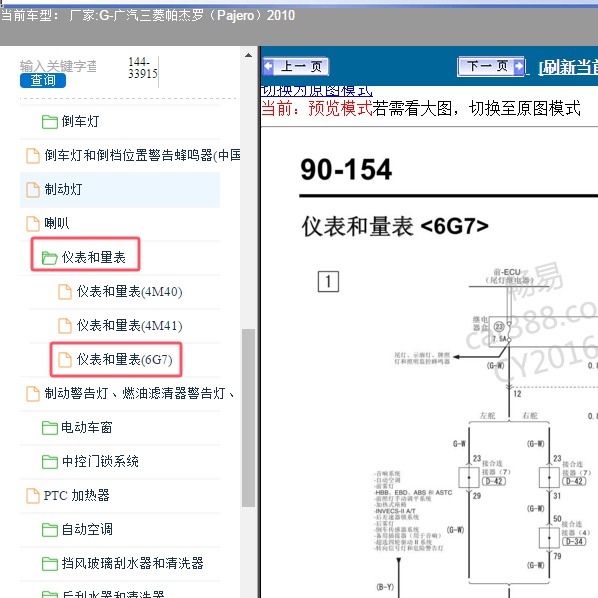Click the folder icon beside 中控门锁系统

(50, 462)
